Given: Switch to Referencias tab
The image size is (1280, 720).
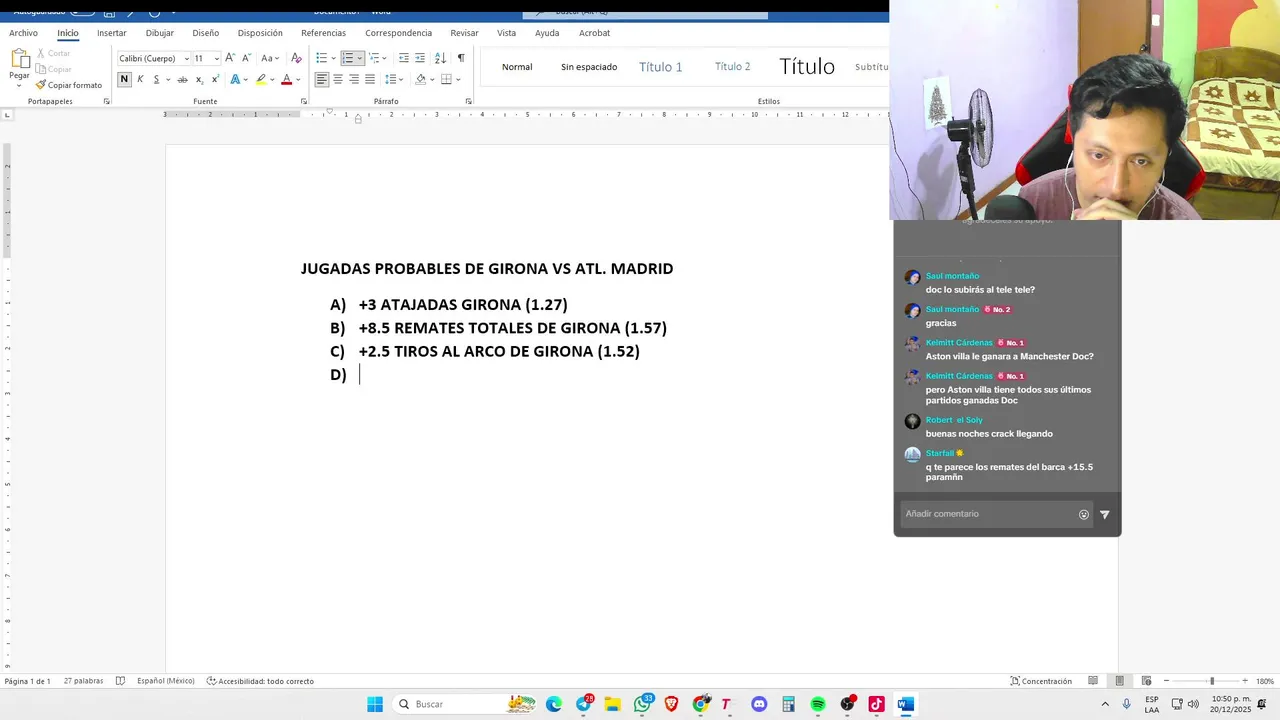Looking at the screenshot, I should tap(323, 33).
